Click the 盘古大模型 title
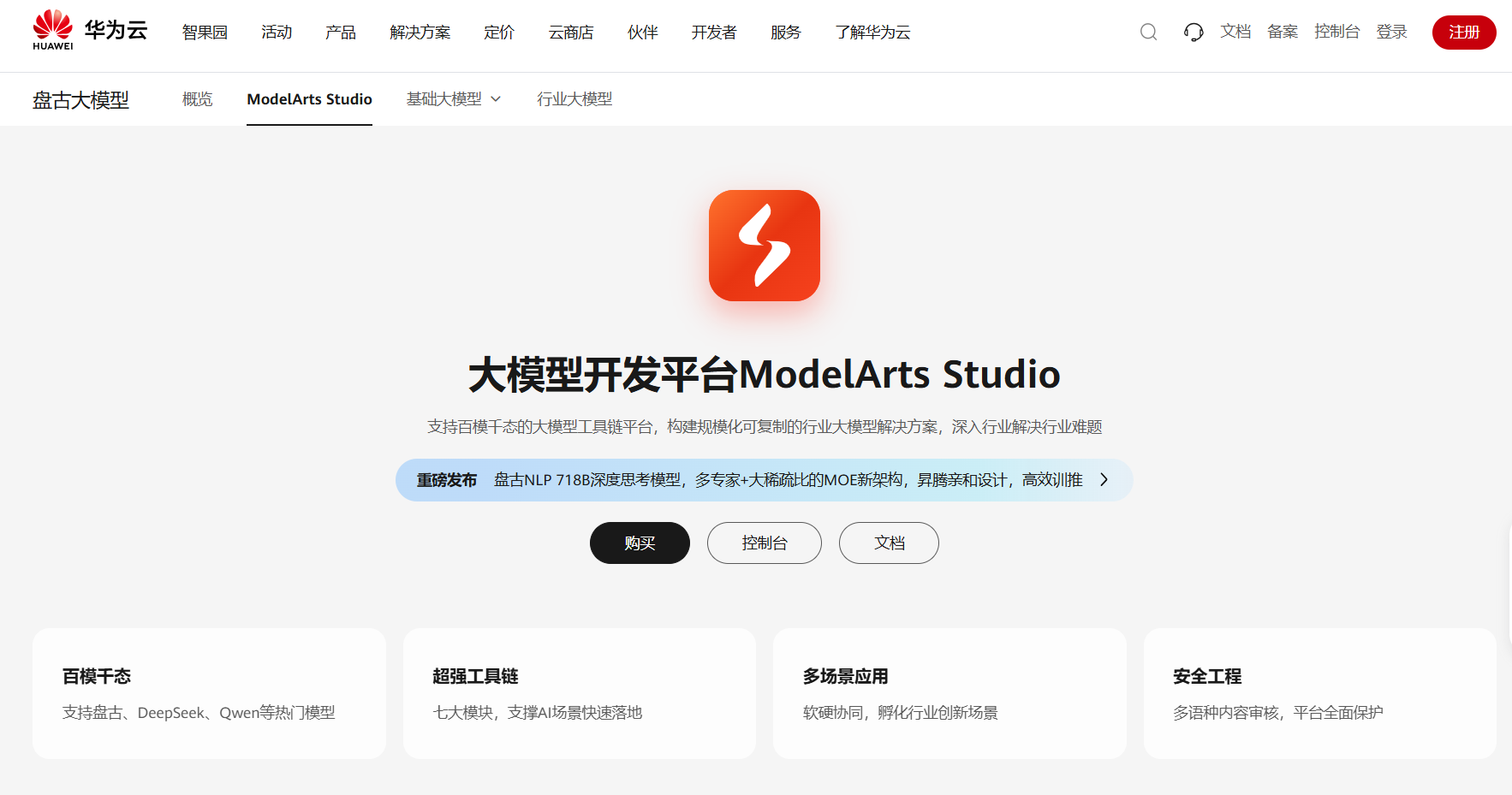Viewport: 1512px width, 795px height. tap(80, 100)
